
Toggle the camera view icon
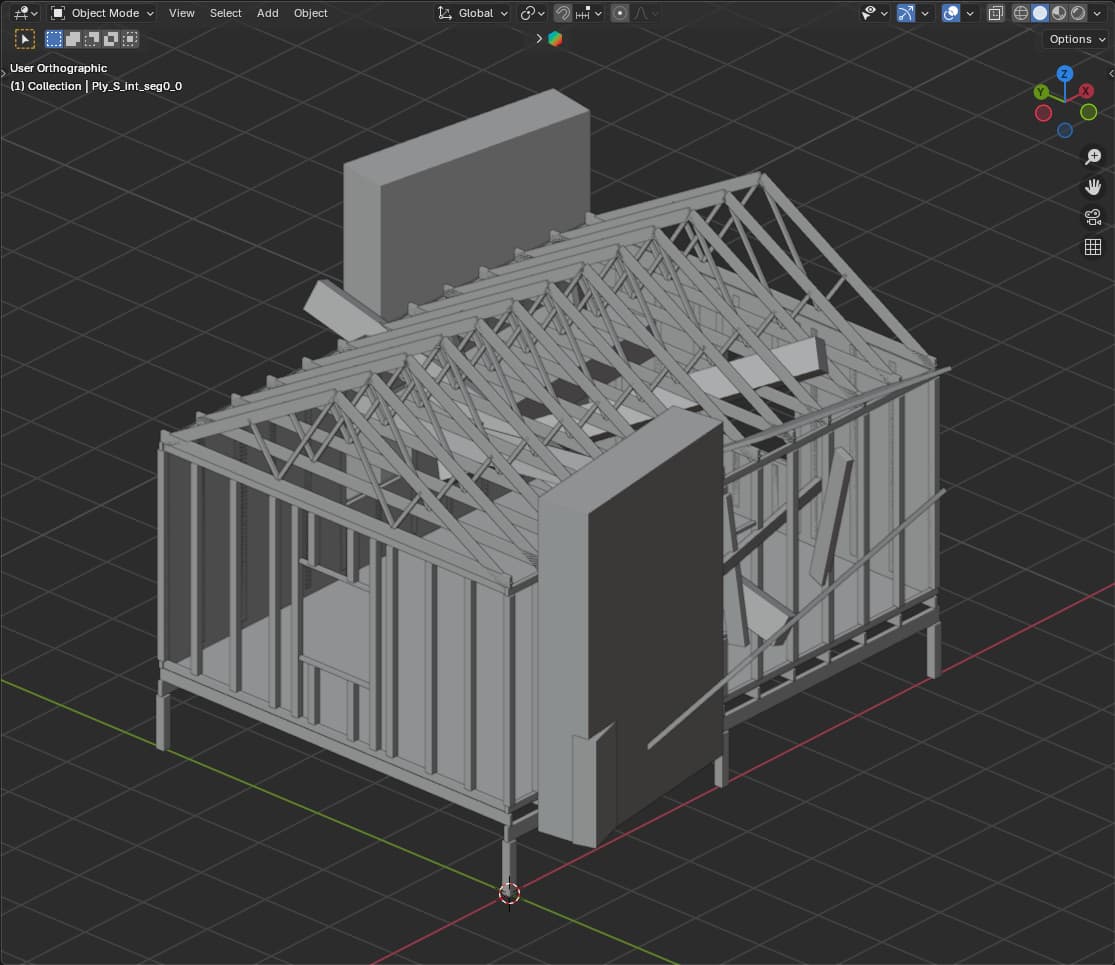tap(1093, 217)
